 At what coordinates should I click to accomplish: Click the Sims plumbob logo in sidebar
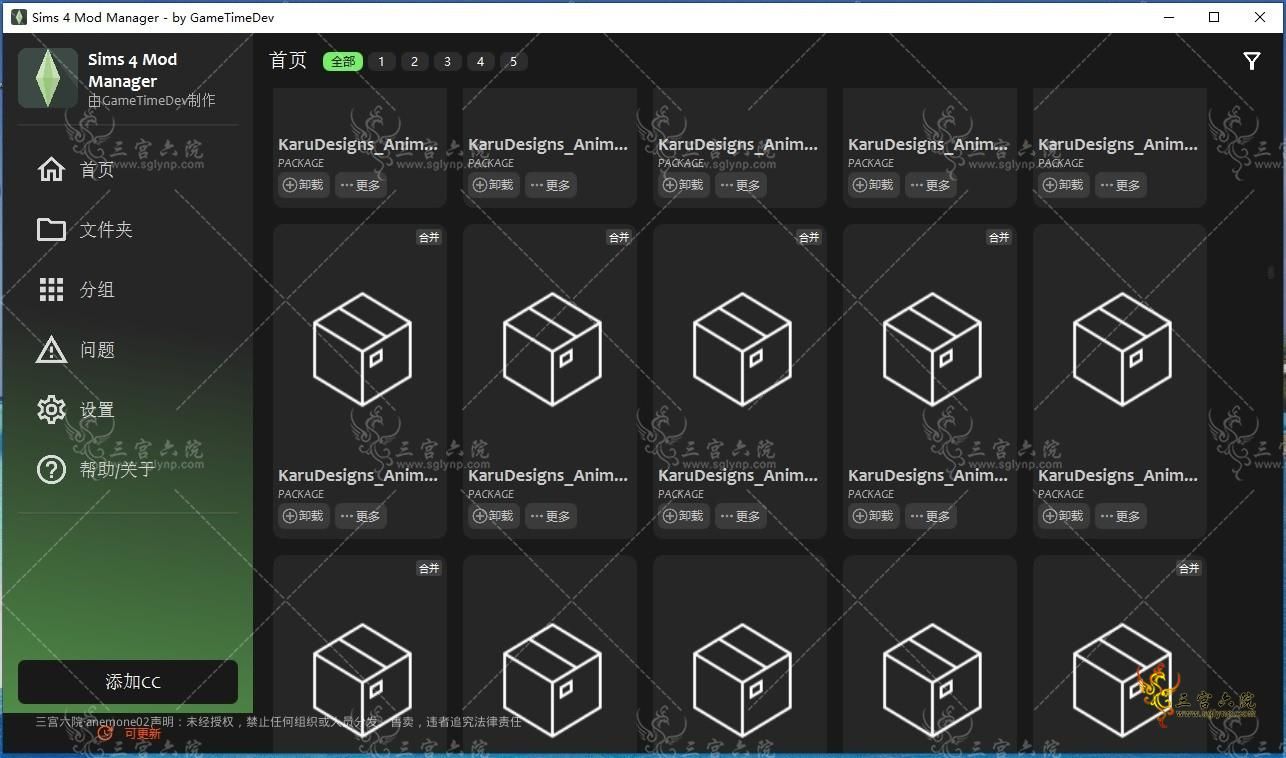coord(48,78)
